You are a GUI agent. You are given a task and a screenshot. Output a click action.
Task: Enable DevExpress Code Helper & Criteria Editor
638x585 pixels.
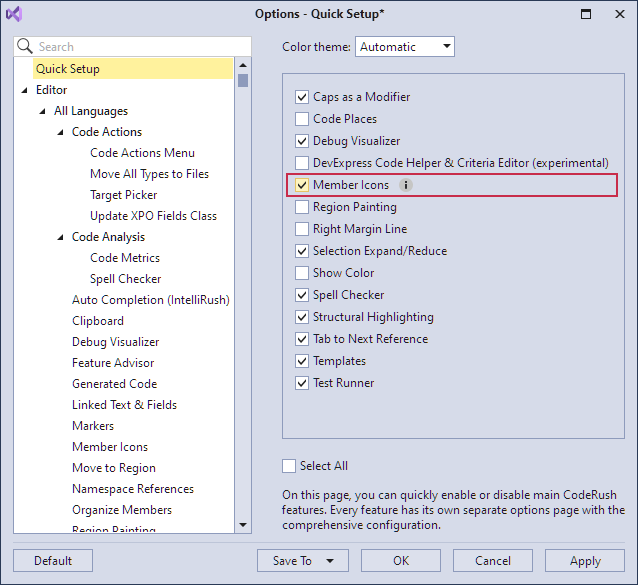302,163
